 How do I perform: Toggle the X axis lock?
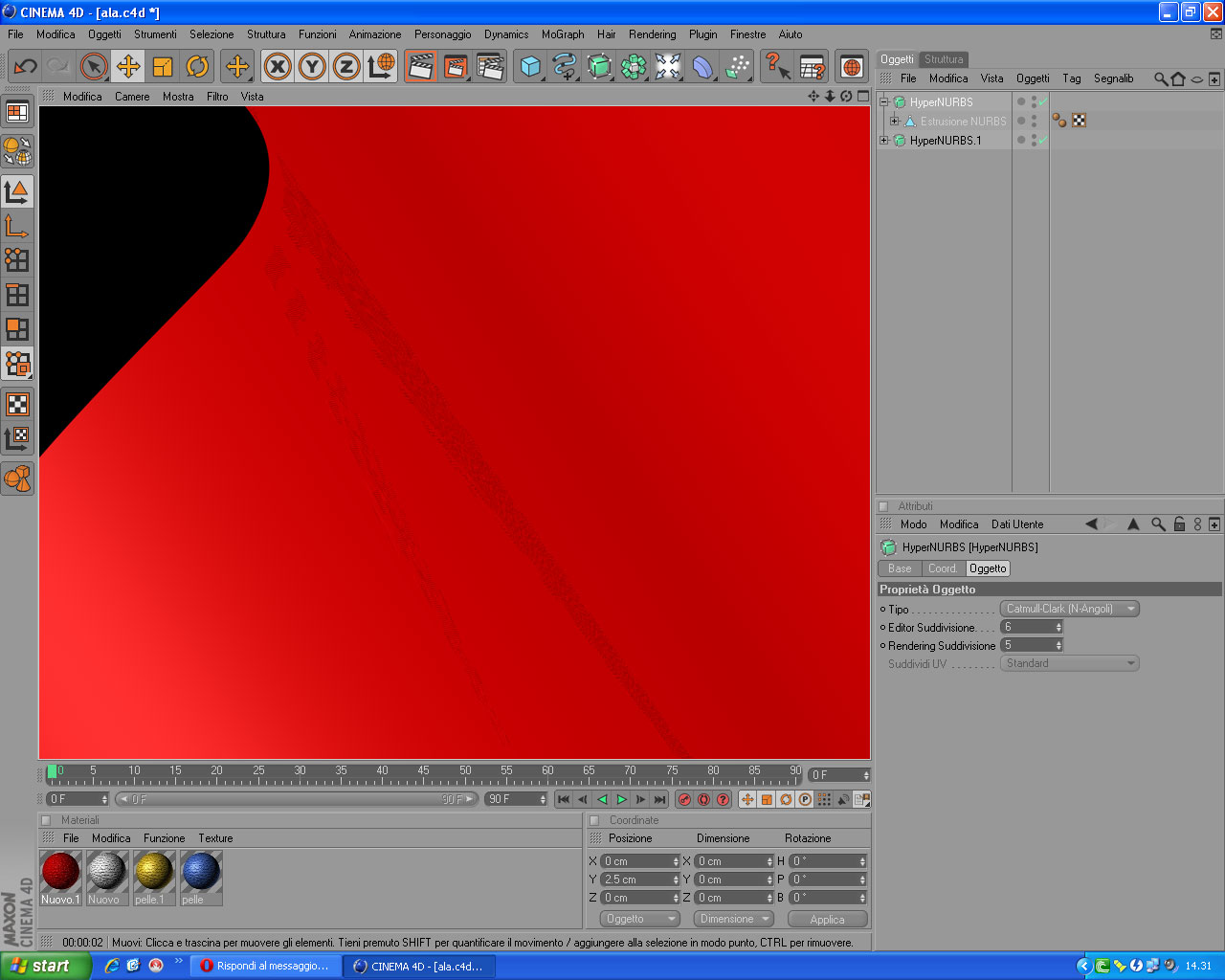coord(278,66)
